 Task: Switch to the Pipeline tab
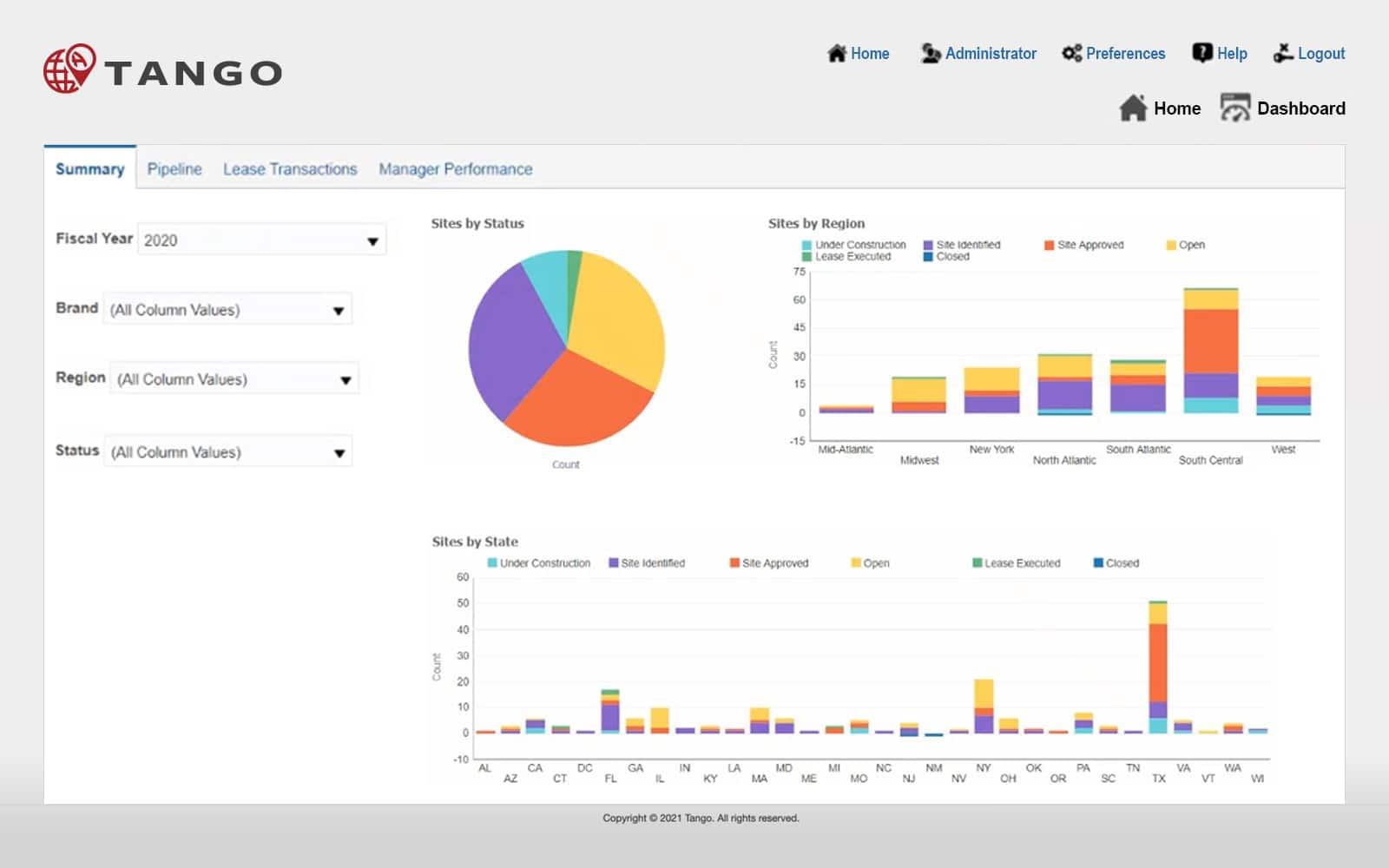(x=174, y=169)
